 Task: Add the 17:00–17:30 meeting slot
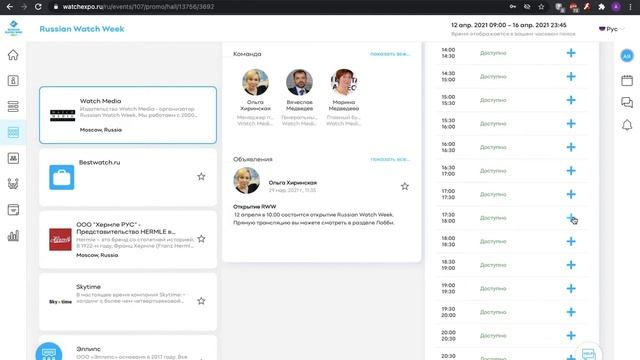coord(571,194)
